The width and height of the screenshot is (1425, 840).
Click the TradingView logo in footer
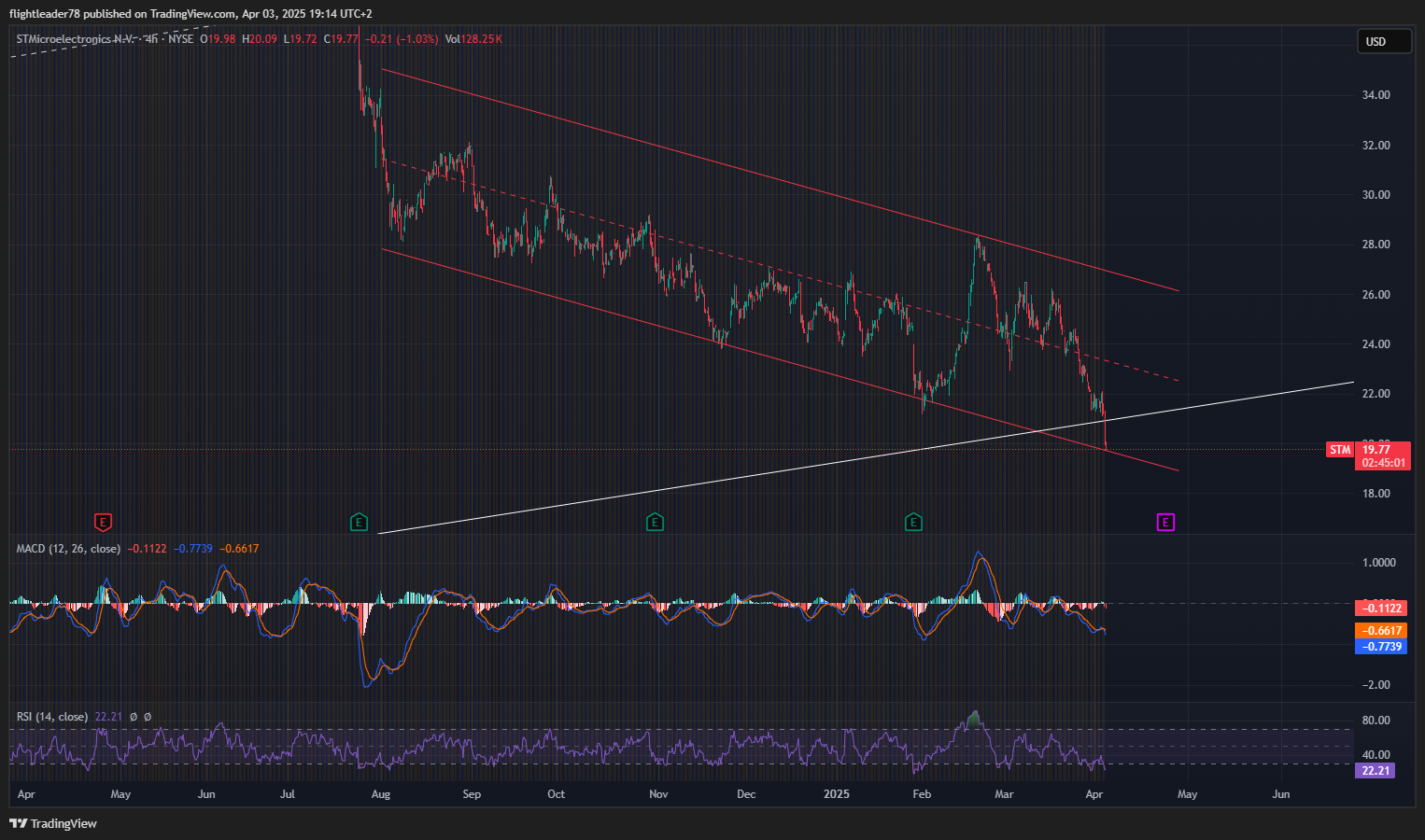click(53, 823)
